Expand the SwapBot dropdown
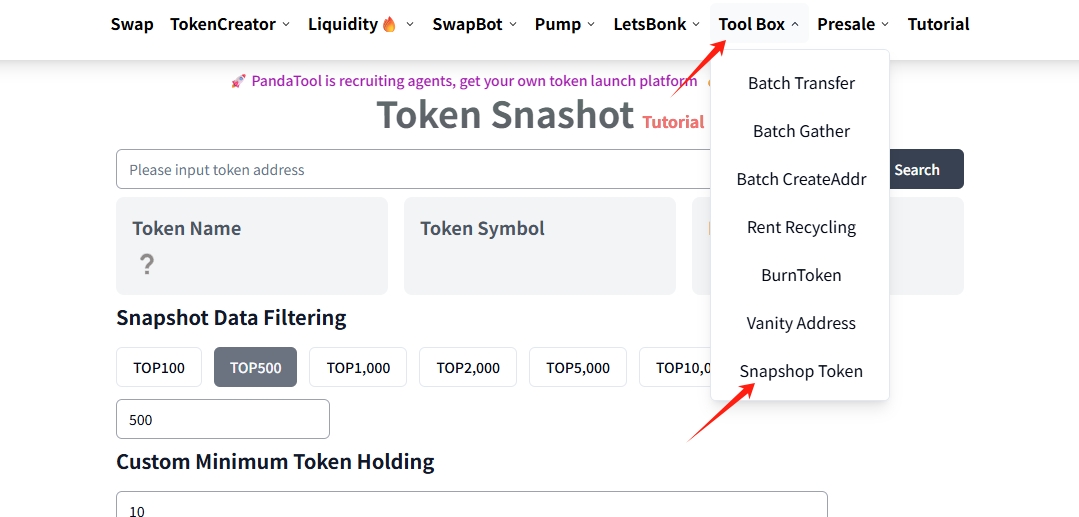 475,24
